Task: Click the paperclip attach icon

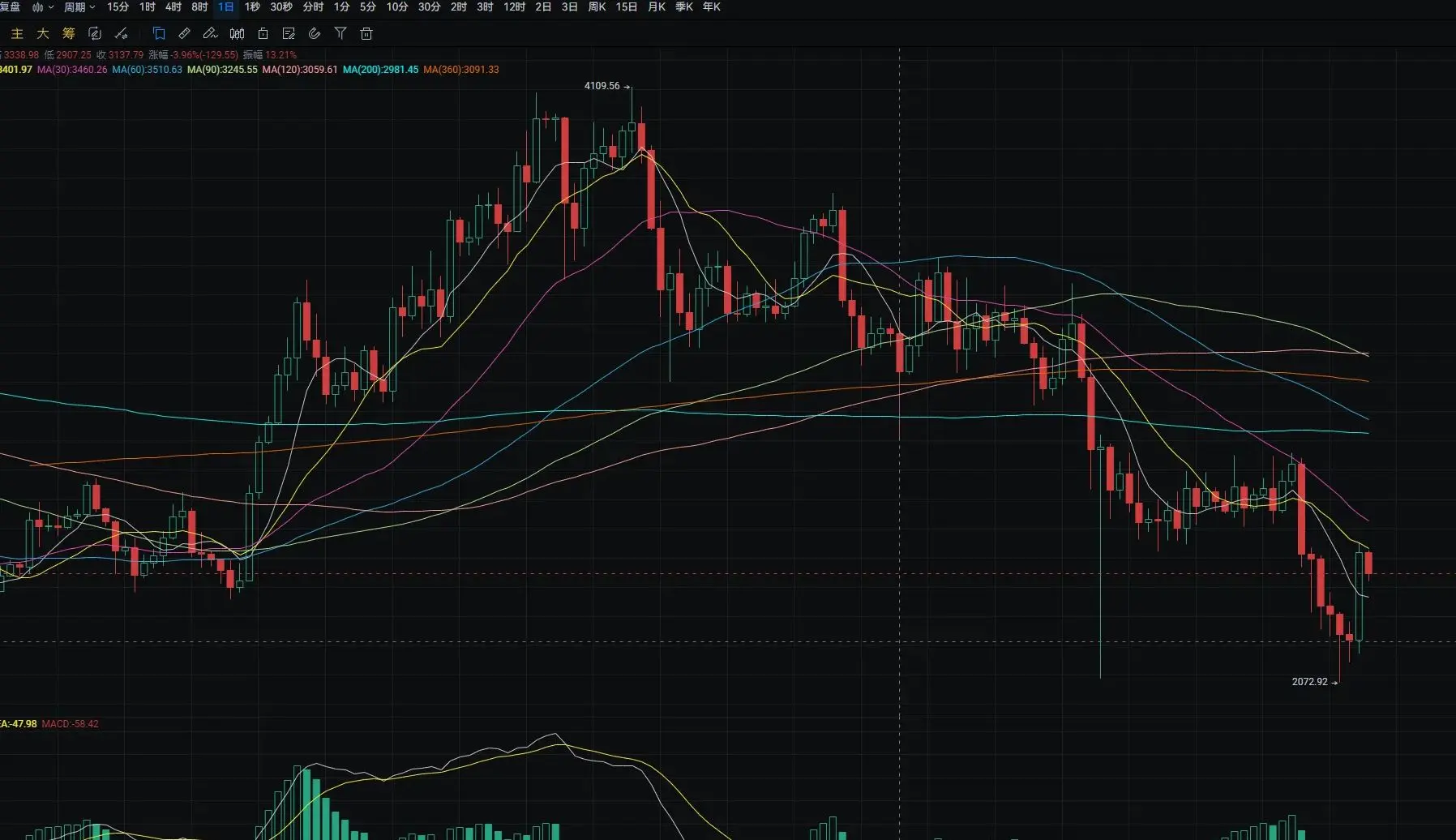Action: click(x=315, y=34)
